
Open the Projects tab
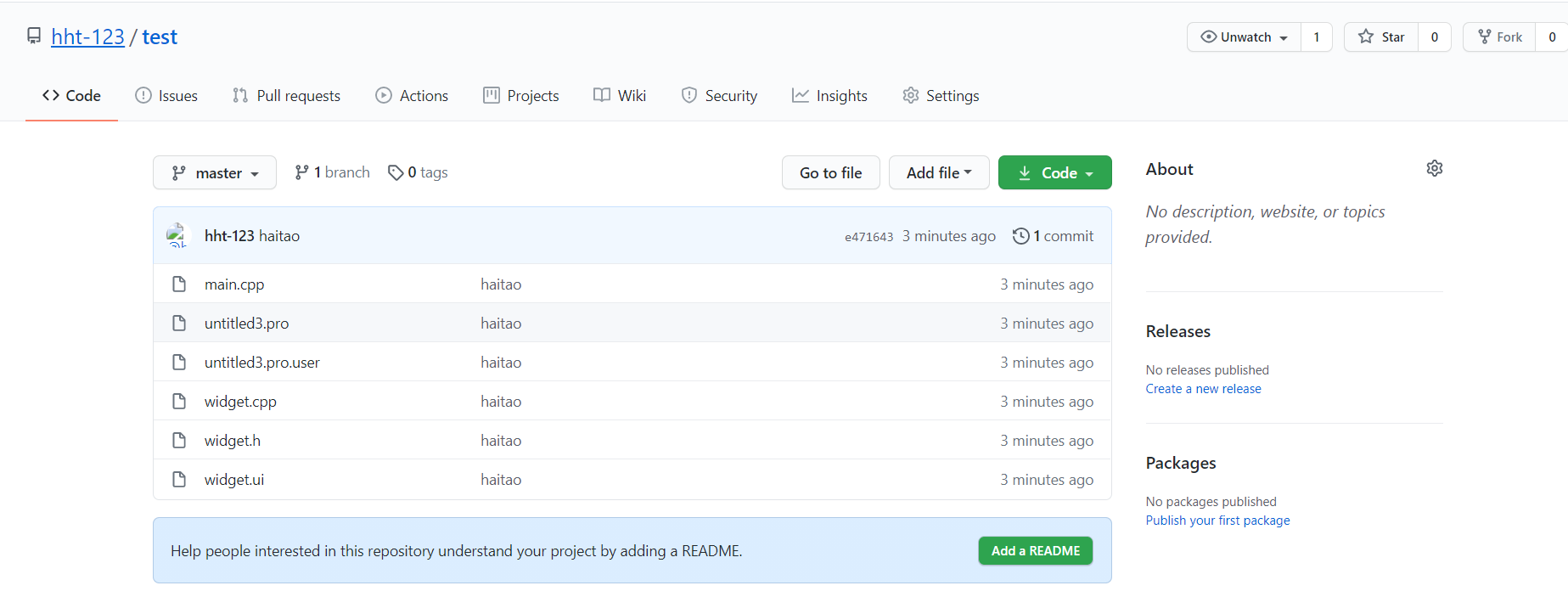click(521, 95)
